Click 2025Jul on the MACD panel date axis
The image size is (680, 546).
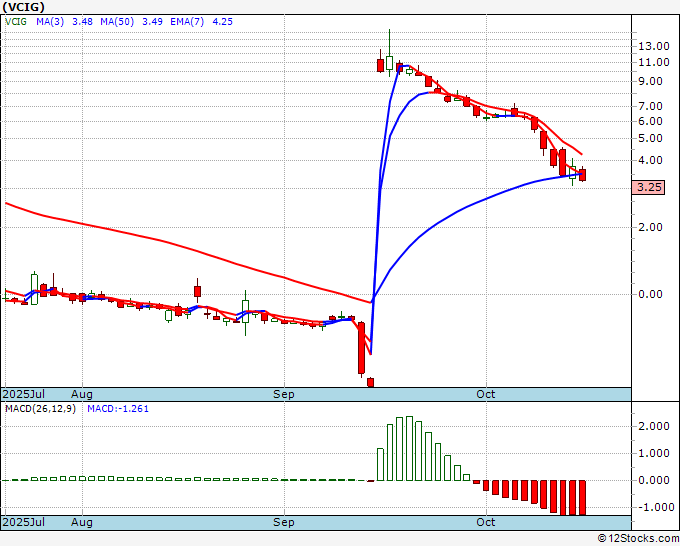tap(24, 522)
